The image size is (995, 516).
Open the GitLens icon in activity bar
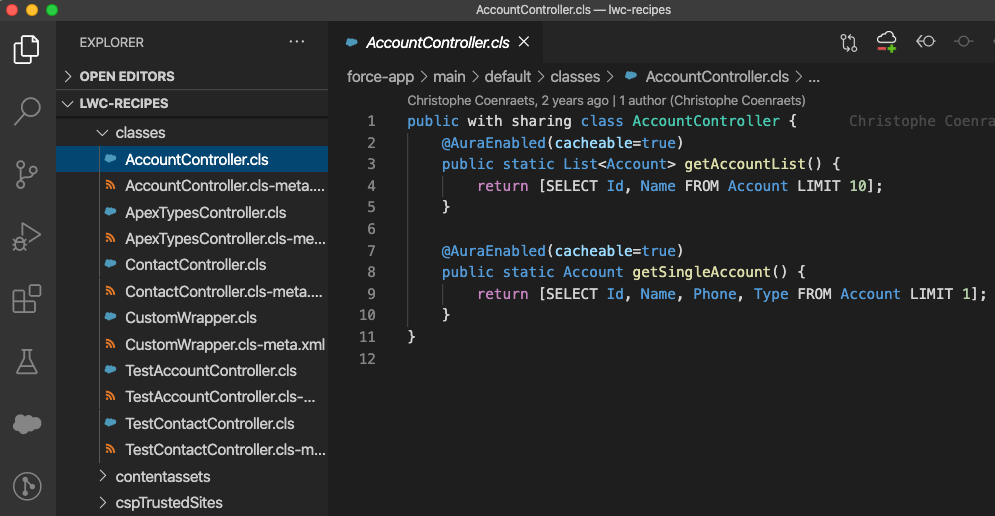(x=27, y=486)
